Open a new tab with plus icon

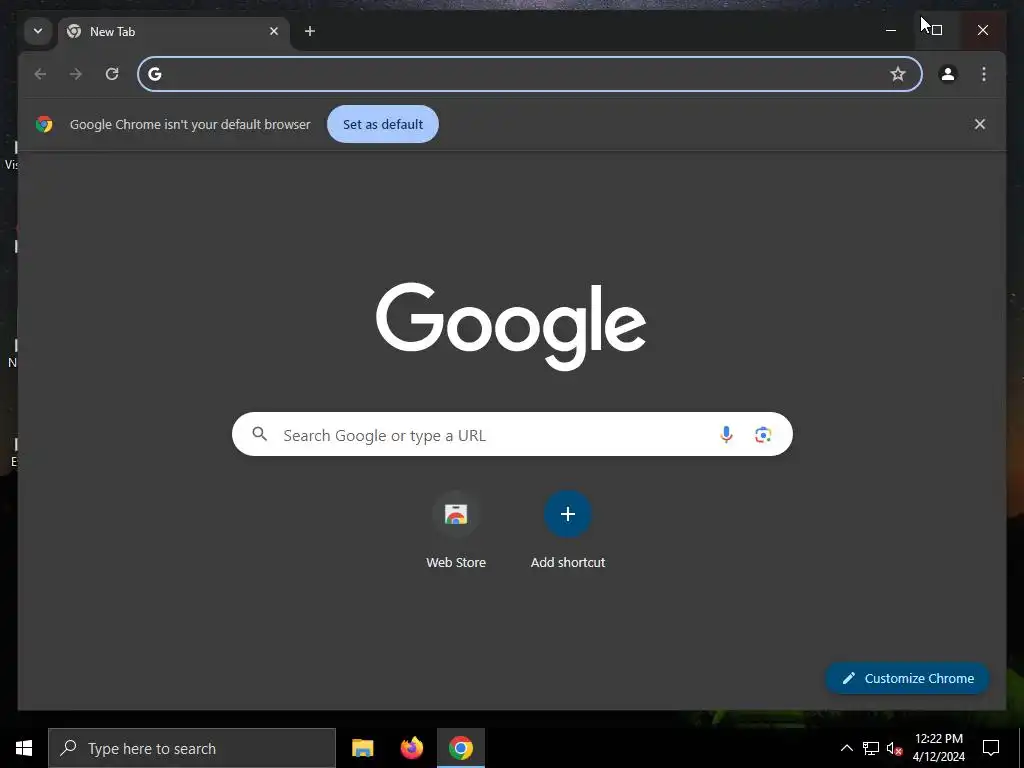tap(310, 31)
